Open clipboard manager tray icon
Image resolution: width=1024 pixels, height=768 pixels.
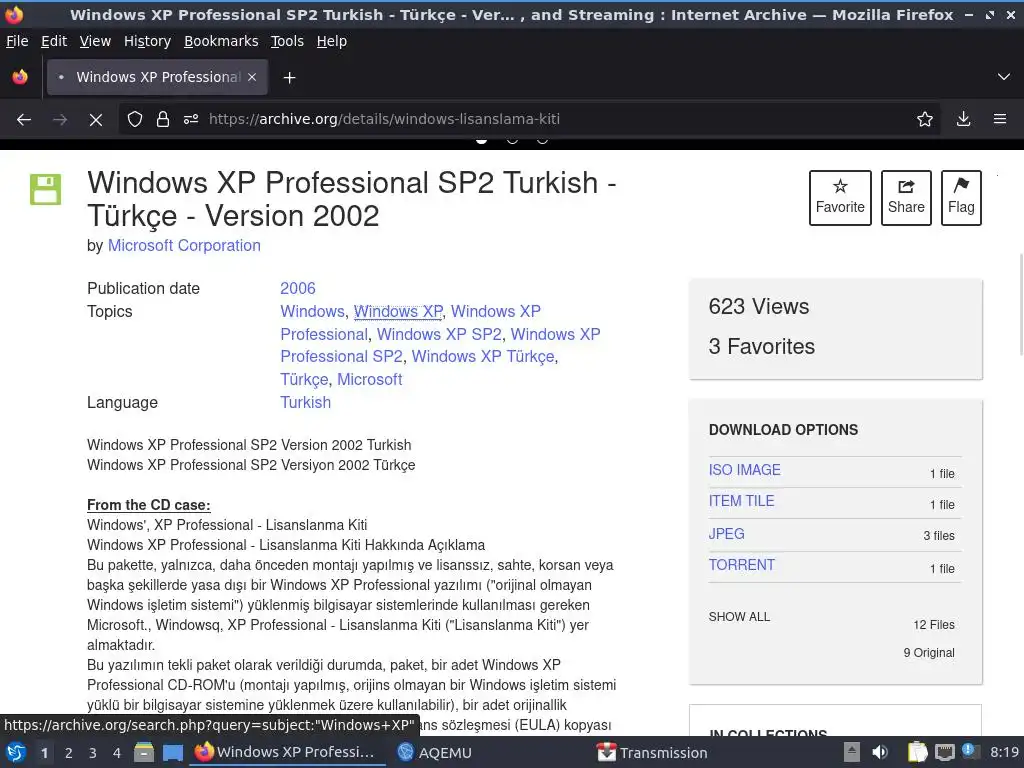point(918,752)
